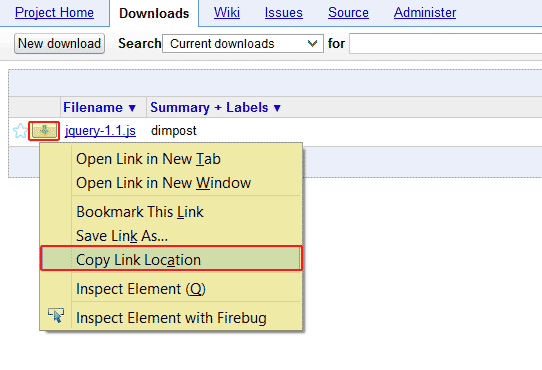The image size is (542, 370).
Task: Go to the Wiki tab
Action: pos(227,13)
